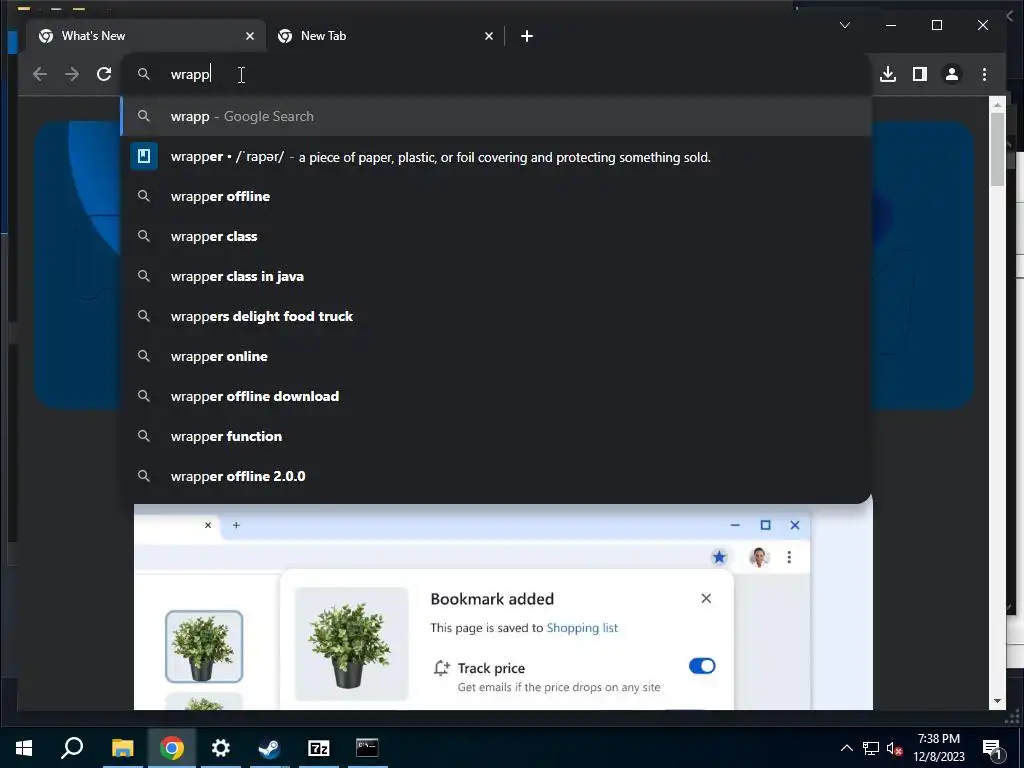Image resolution: width=1024 pixels, height=768 pixels.
Task: Choose 'wrapper class' suggestion
Action: tap(496, 236)
